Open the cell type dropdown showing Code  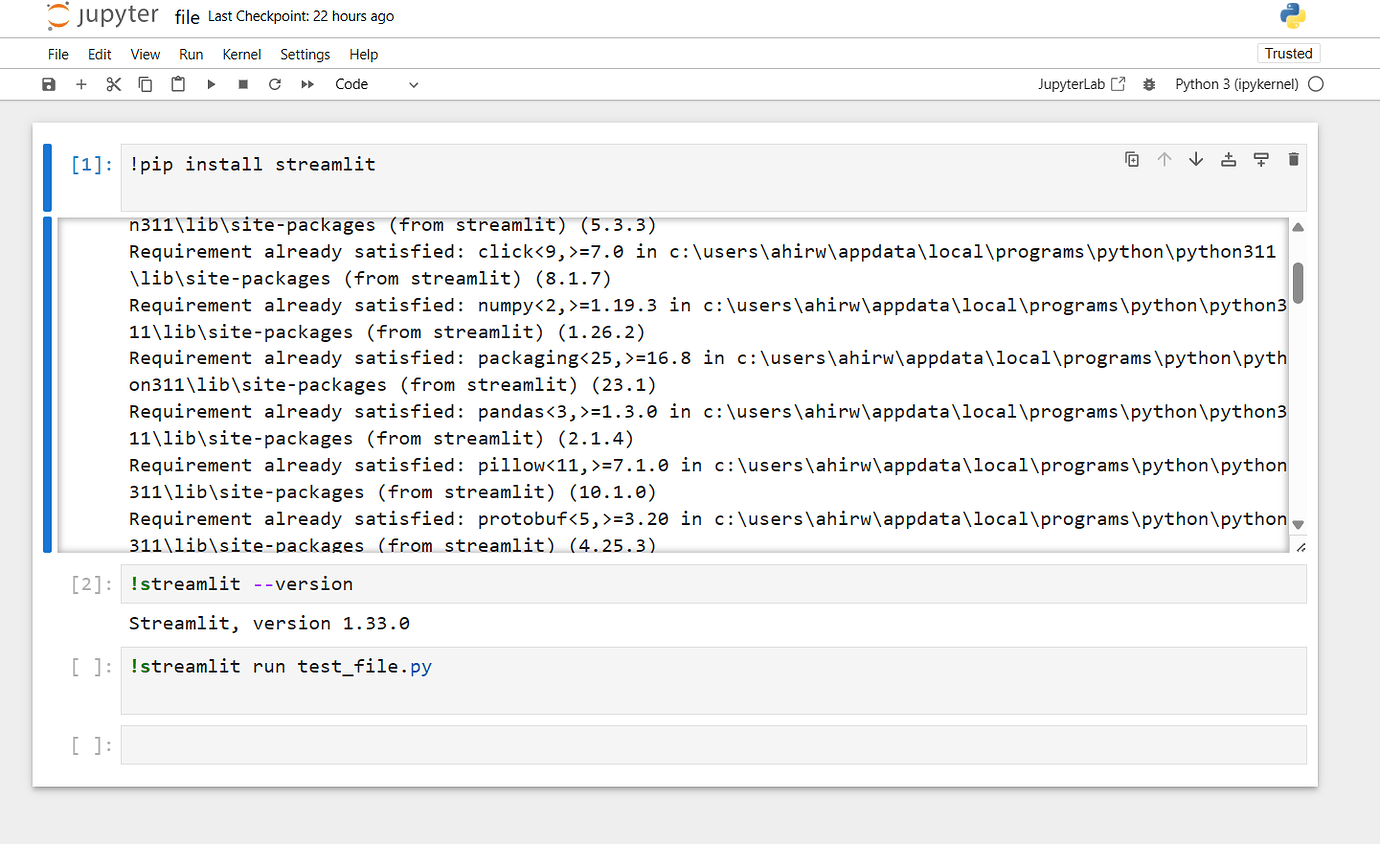(375, 84)
